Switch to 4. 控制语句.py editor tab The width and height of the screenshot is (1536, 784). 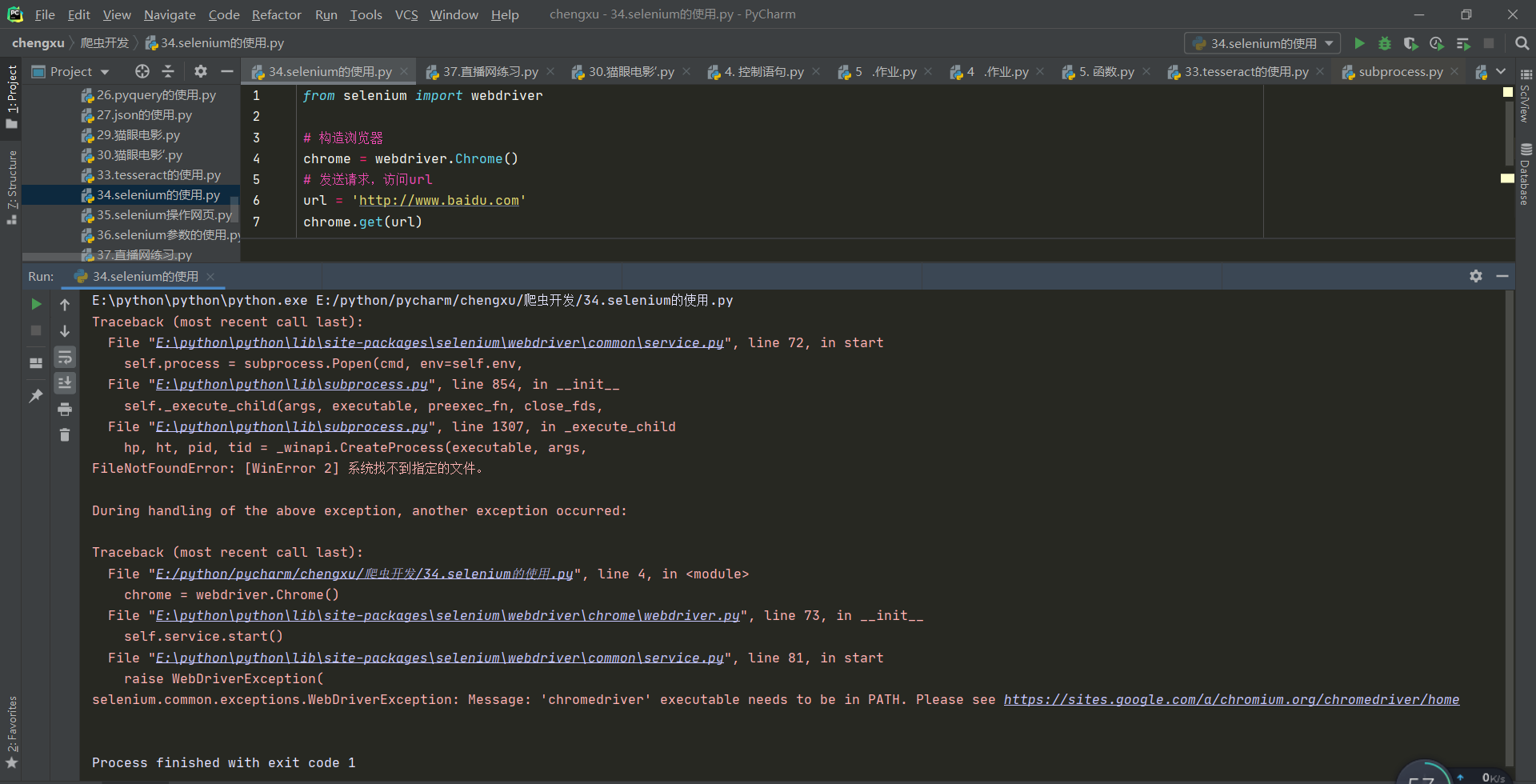pos(763,71)
